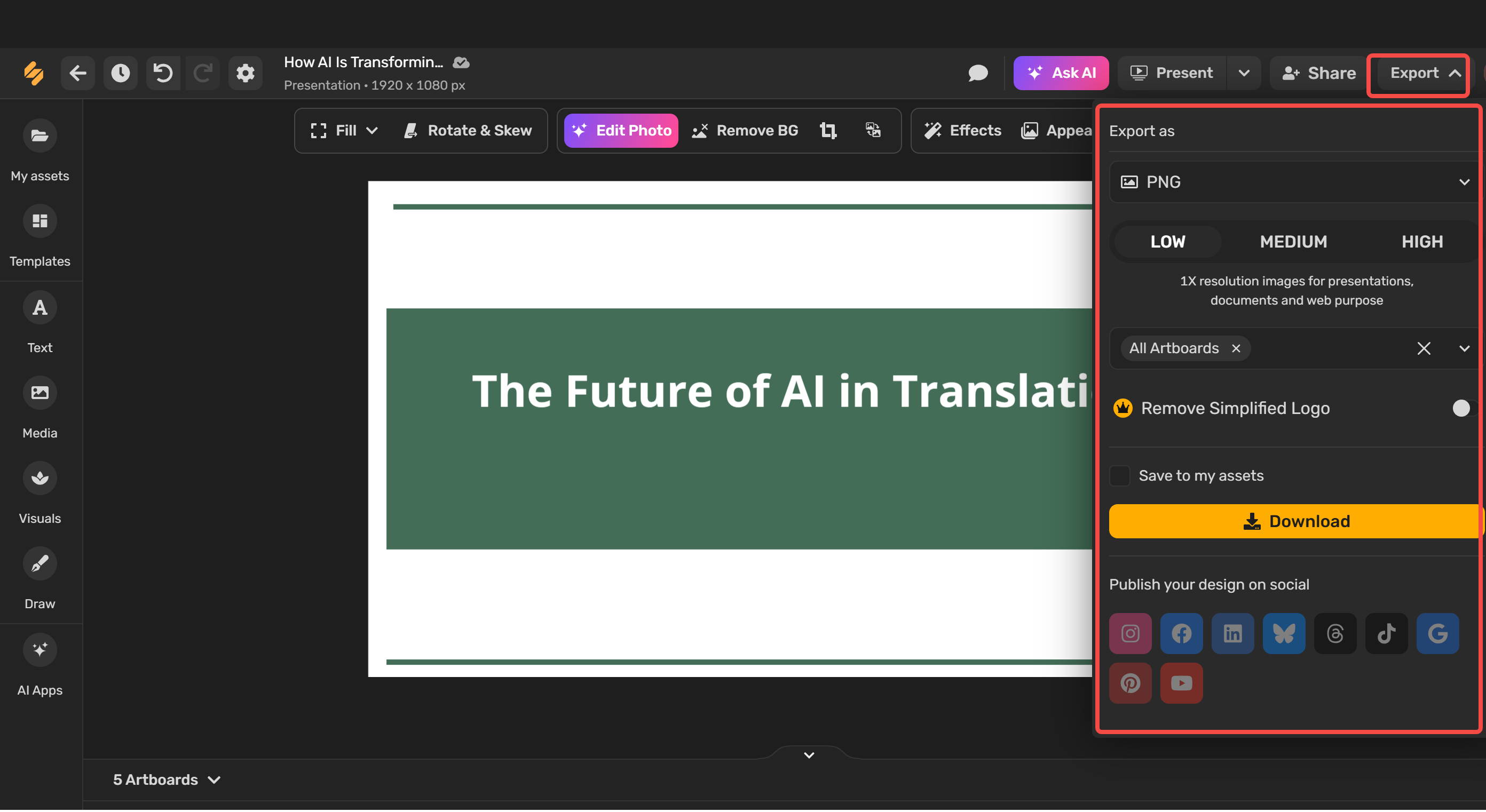Screen dimensions: 1486x812
Task: Select MEDIUM export resolution
Action: pos(1293,242)
